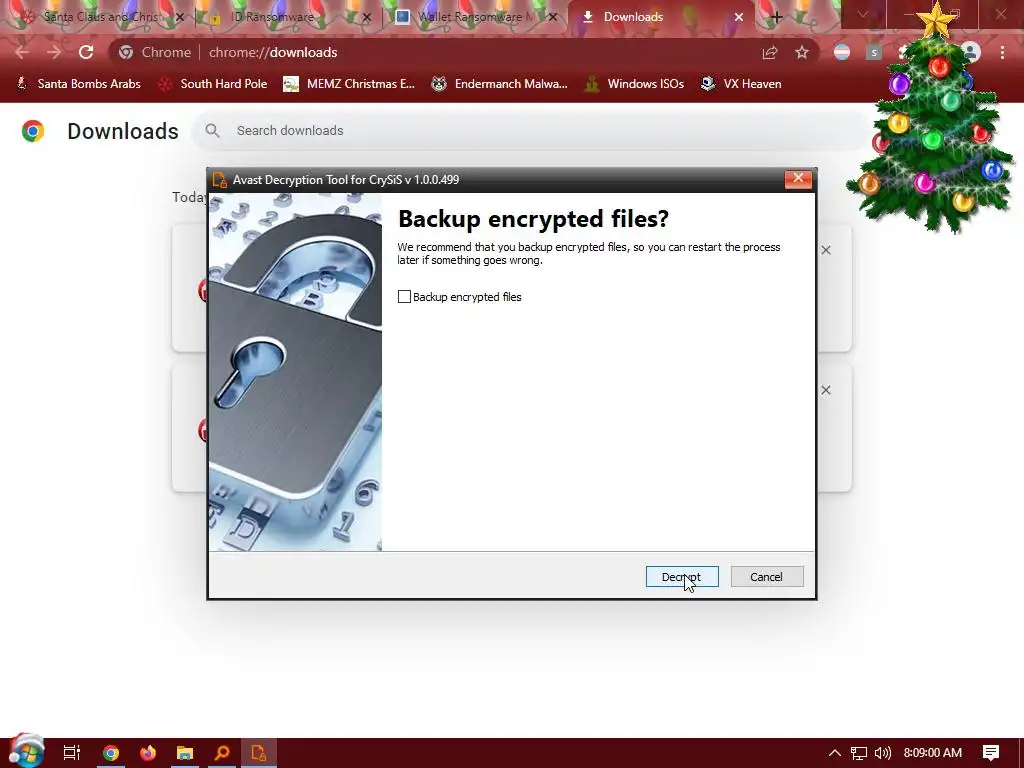Tick the Backup encrypted files checkbox
Image resolution: width=1024 pixels, height=768 pixels.
point(404,296)
